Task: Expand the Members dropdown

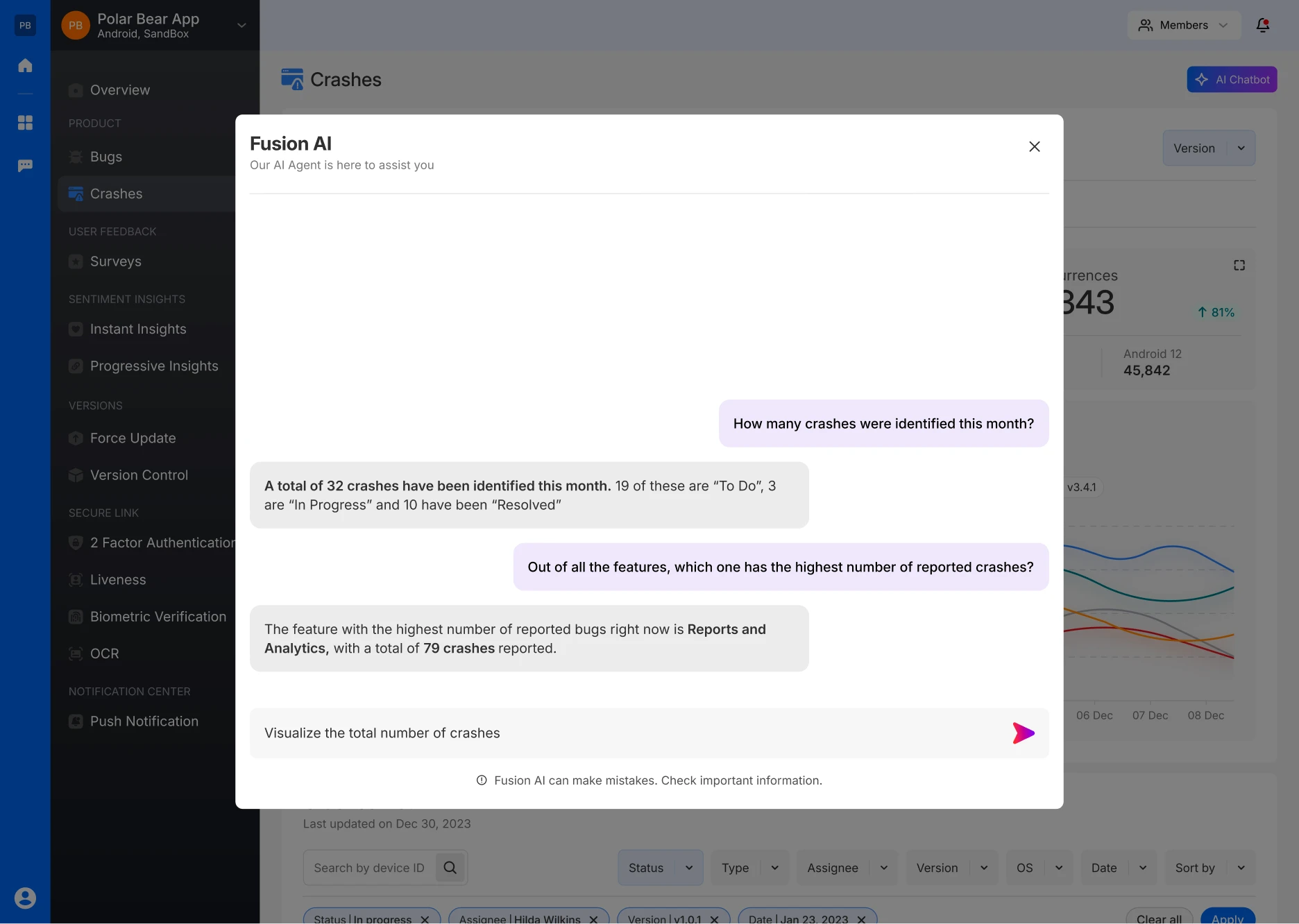Action: [x=1183, y=25]
